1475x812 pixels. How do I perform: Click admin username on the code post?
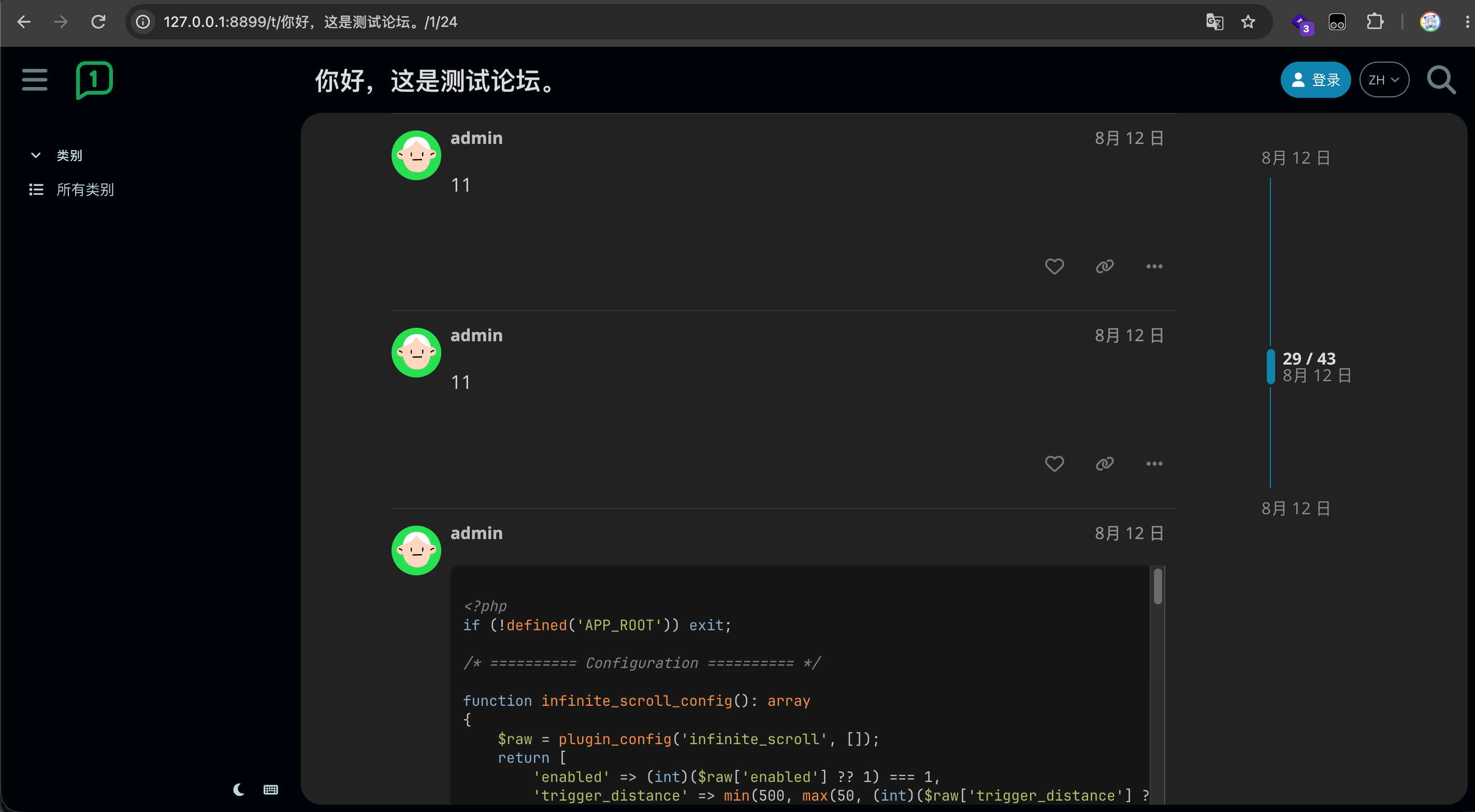(476, 533)
